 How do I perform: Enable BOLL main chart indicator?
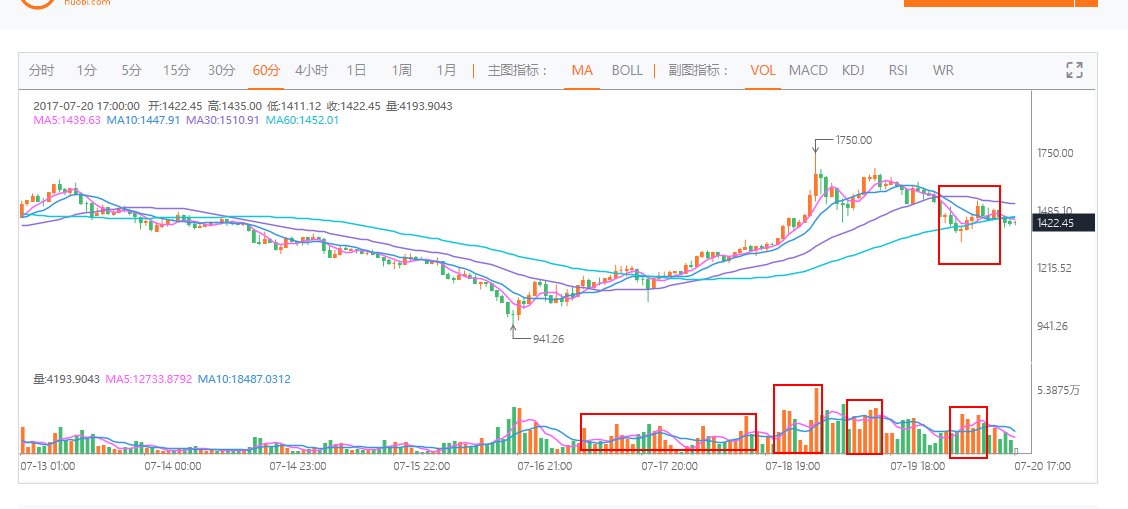tap(627, 70)
